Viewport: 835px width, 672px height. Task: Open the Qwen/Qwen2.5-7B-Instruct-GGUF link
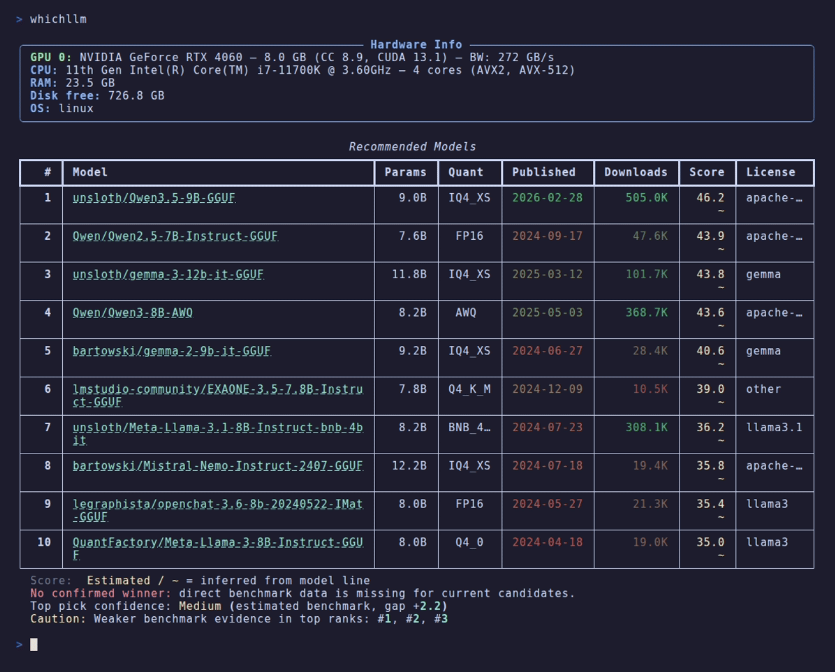175,236
